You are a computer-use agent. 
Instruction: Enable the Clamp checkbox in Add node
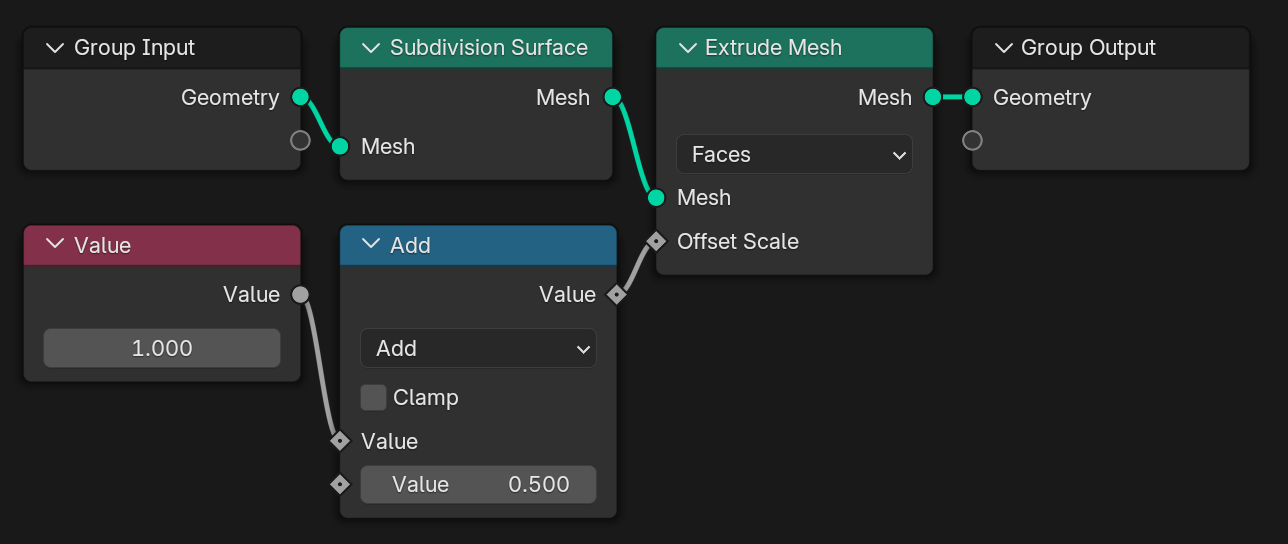click(374, 397)
